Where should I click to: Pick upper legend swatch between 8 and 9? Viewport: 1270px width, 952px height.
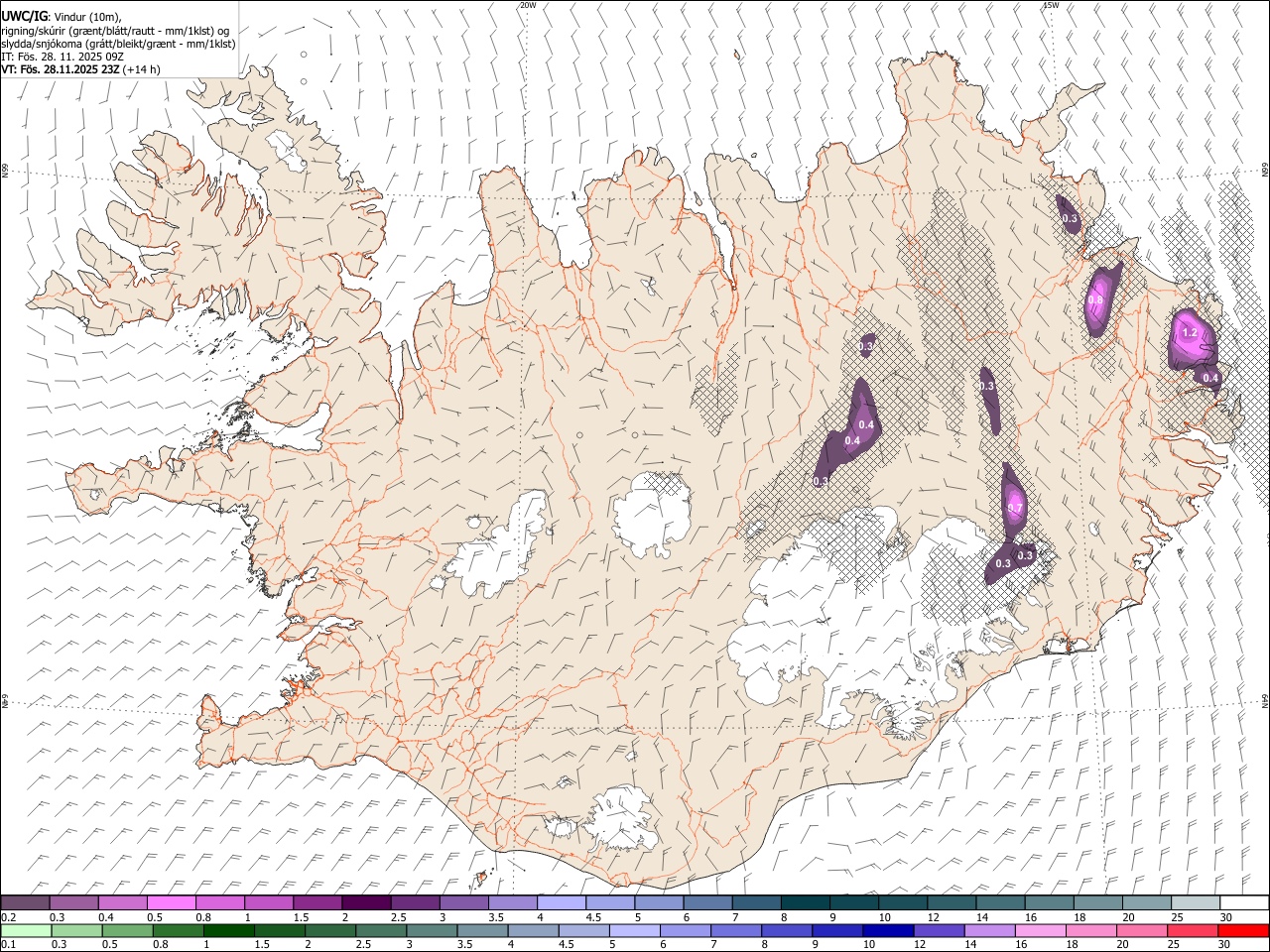point(806,902)
